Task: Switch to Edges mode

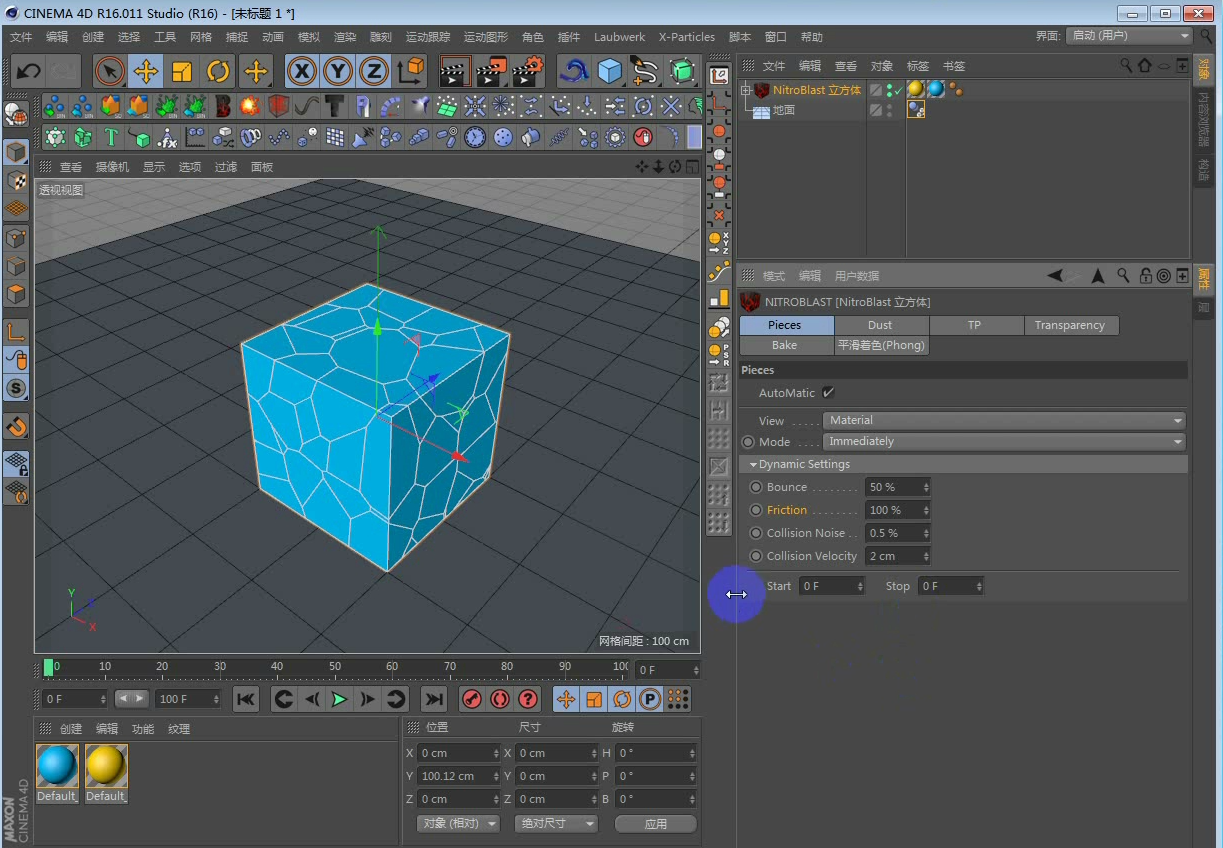Action: click(x=16, y=266)
